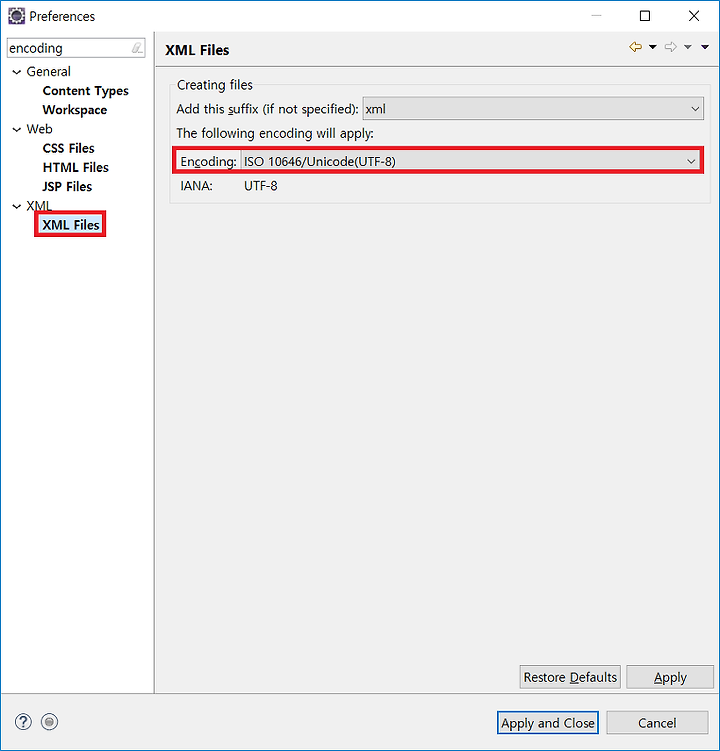720x751 pixels.
Task: Collapse the XML tree node
Action: 17,206
